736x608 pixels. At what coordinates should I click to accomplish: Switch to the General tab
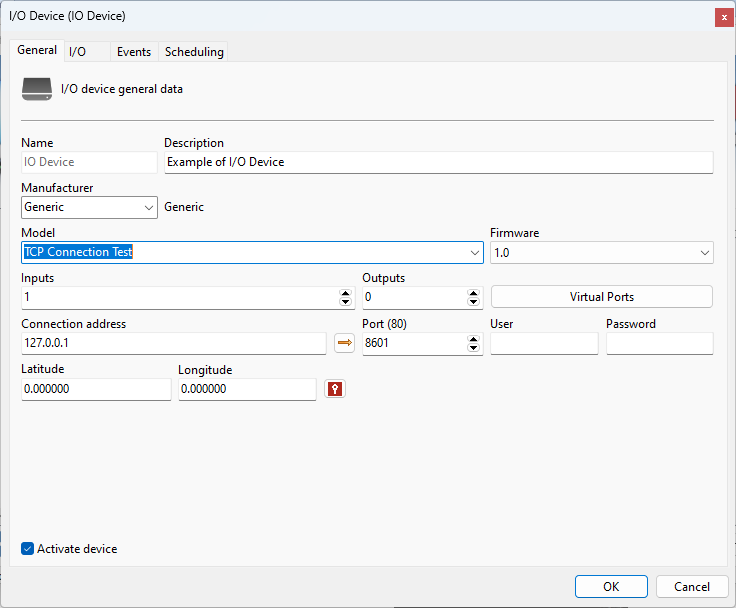pos(37,50)
